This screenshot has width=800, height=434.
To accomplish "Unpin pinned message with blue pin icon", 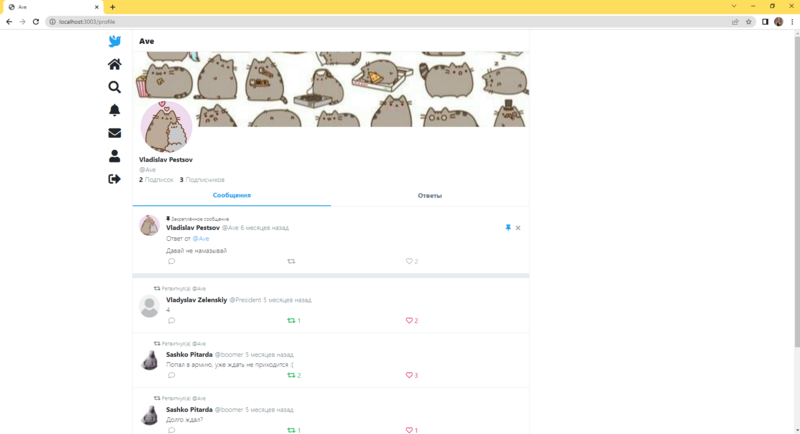I will click(x=508, y=228).
